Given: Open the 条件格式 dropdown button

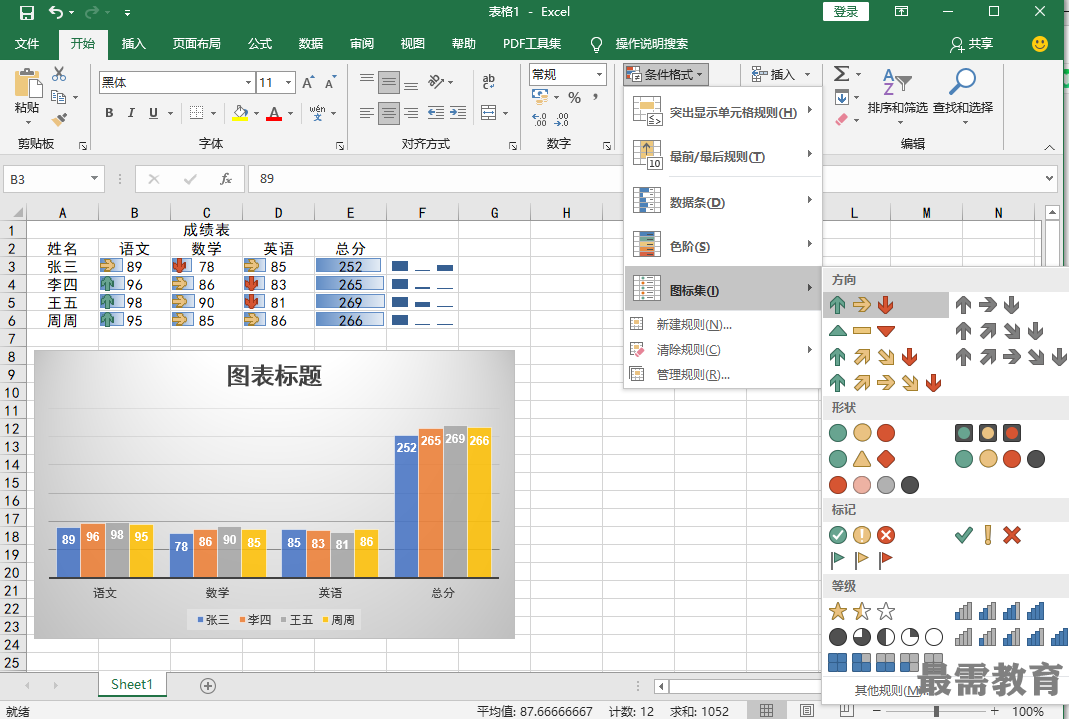Looking at the screenshot, I should click(x=665, y=74).
